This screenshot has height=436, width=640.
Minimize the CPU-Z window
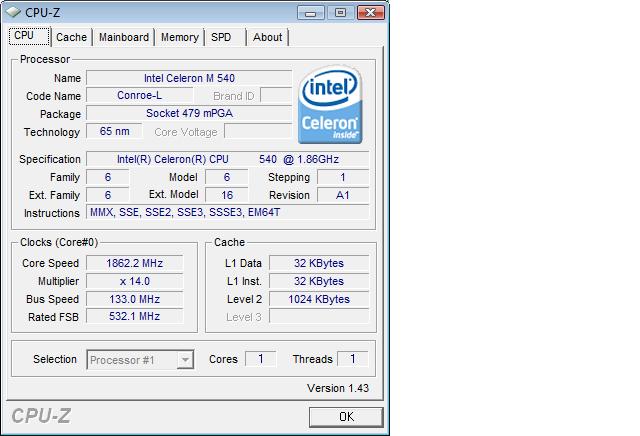pyautogui.click(x=313, y=12)
